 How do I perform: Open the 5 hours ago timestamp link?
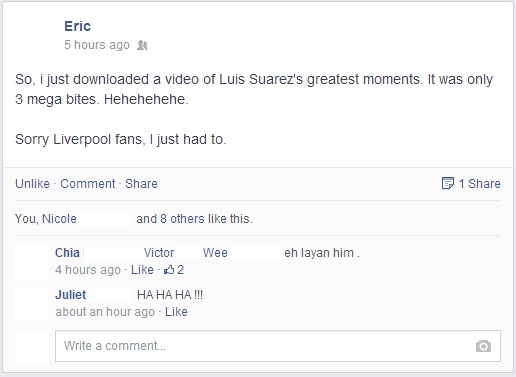97,45
